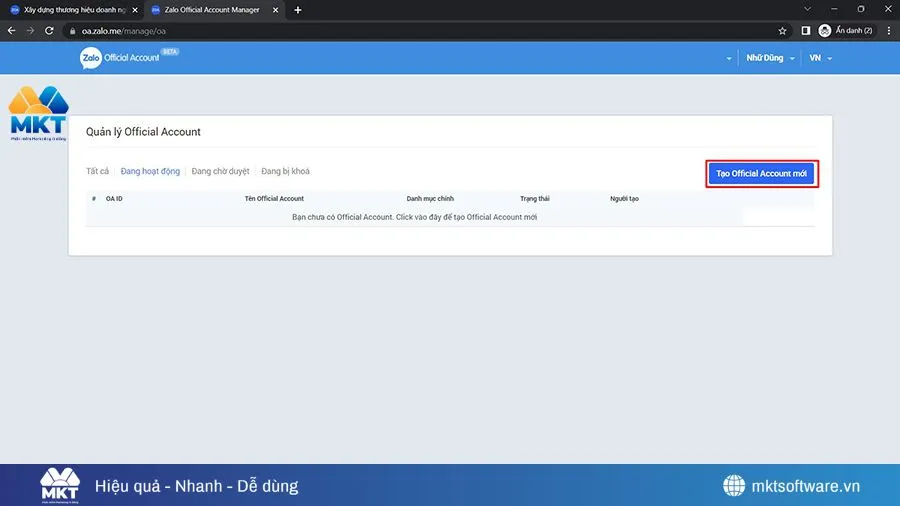Click Tạo Official Account mới button
900x506 pixels.
[x=761, y=173]
